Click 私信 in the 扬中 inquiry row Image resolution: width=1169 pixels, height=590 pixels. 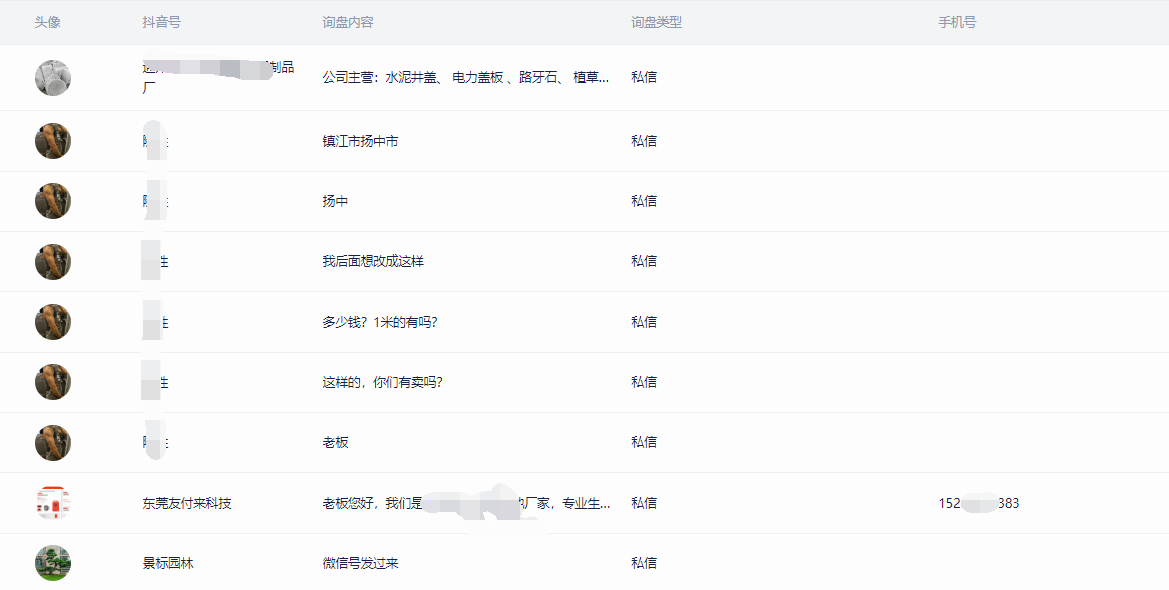coord(644,201)
